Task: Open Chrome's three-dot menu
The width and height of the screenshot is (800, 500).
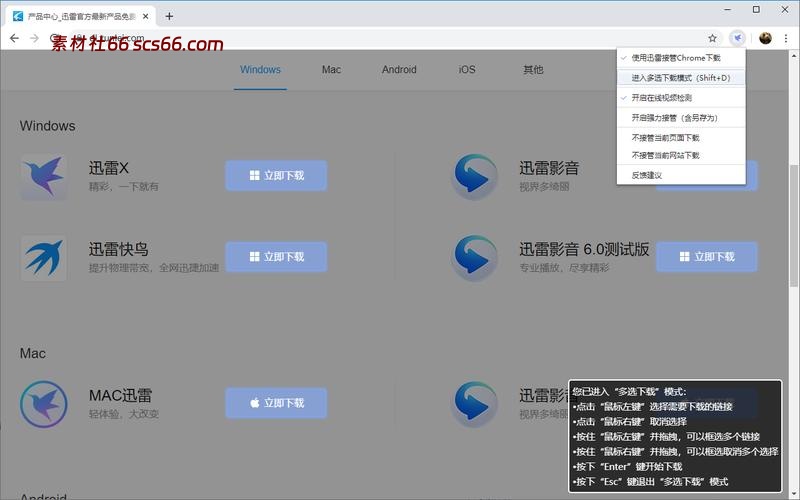Action: point(786,38)
